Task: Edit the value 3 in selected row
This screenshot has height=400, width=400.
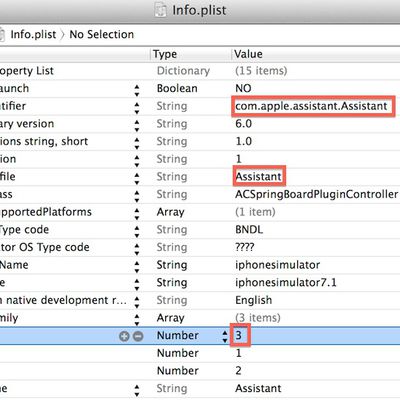Action: tap(239, 335)
